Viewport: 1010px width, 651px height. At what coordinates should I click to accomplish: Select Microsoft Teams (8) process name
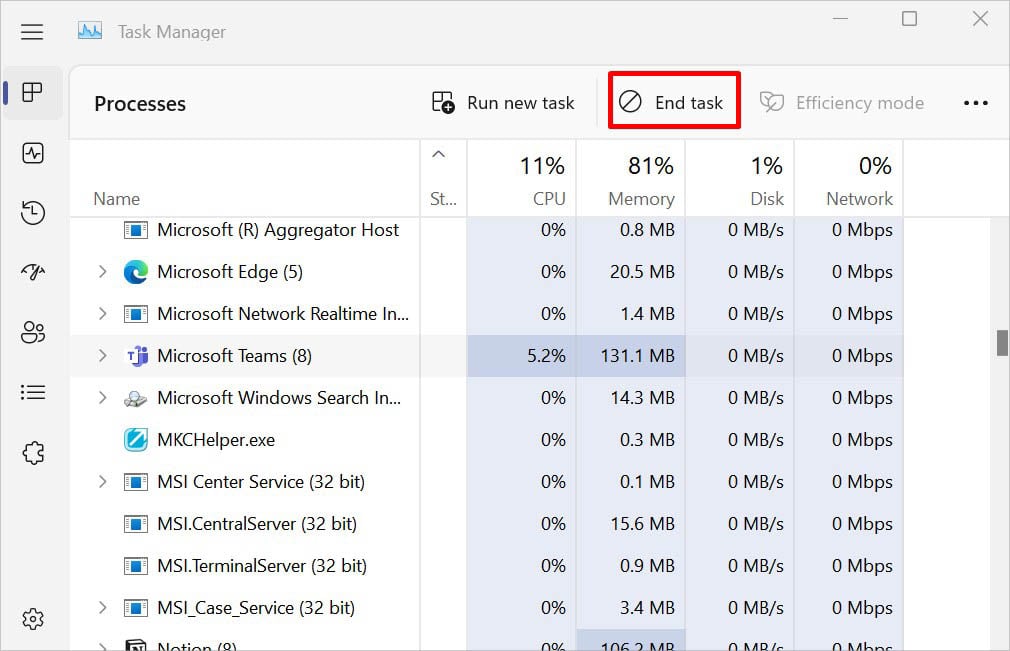click(x=234, y=355)
